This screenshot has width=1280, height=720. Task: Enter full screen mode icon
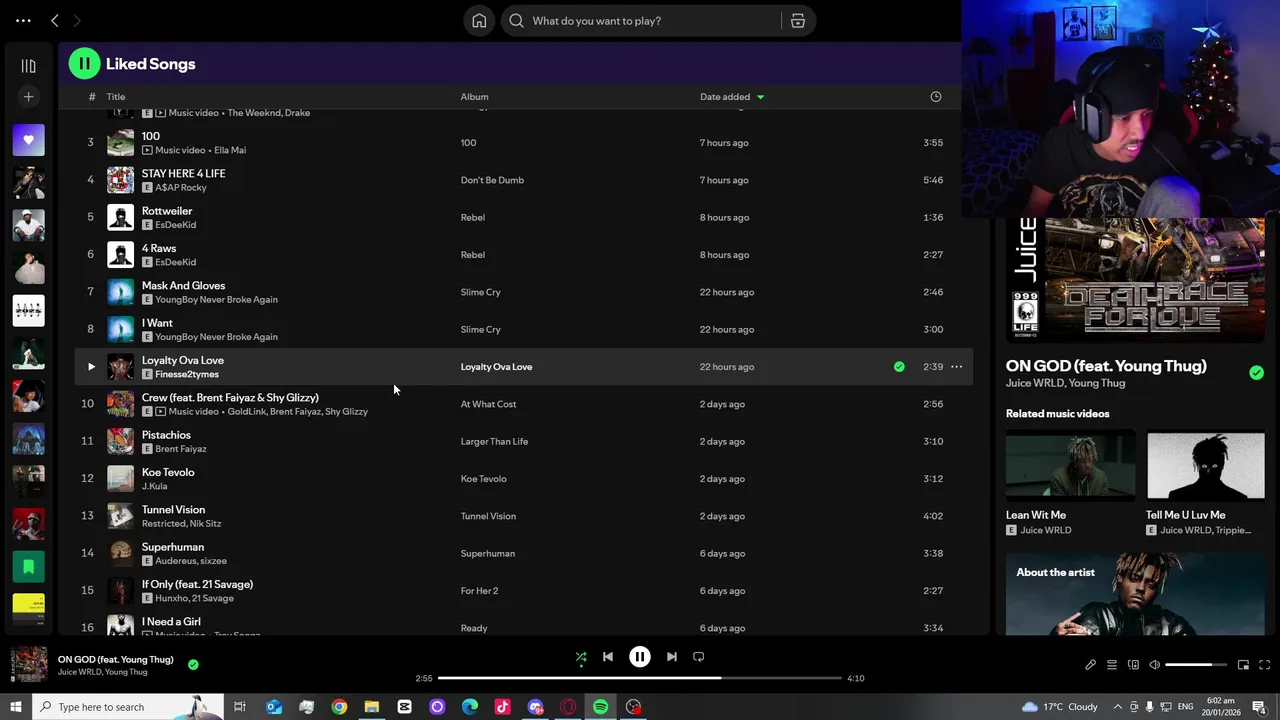(x=1264, y=665)
